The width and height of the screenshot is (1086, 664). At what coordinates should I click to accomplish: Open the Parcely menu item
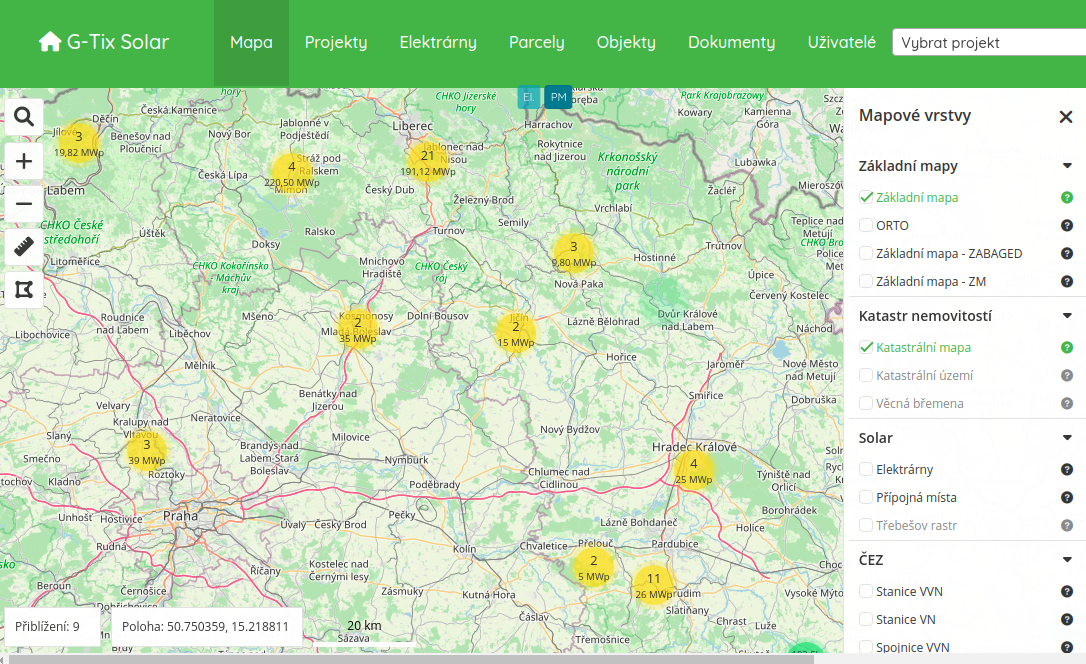pyautogui.click(x=537, y=42)
